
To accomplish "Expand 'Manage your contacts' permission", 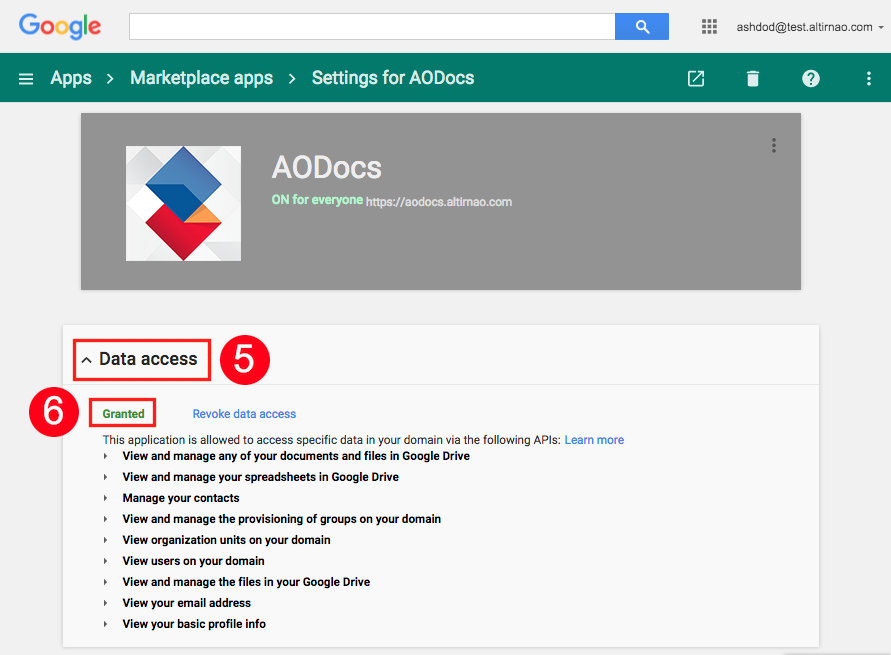I will tap(106, 498).
